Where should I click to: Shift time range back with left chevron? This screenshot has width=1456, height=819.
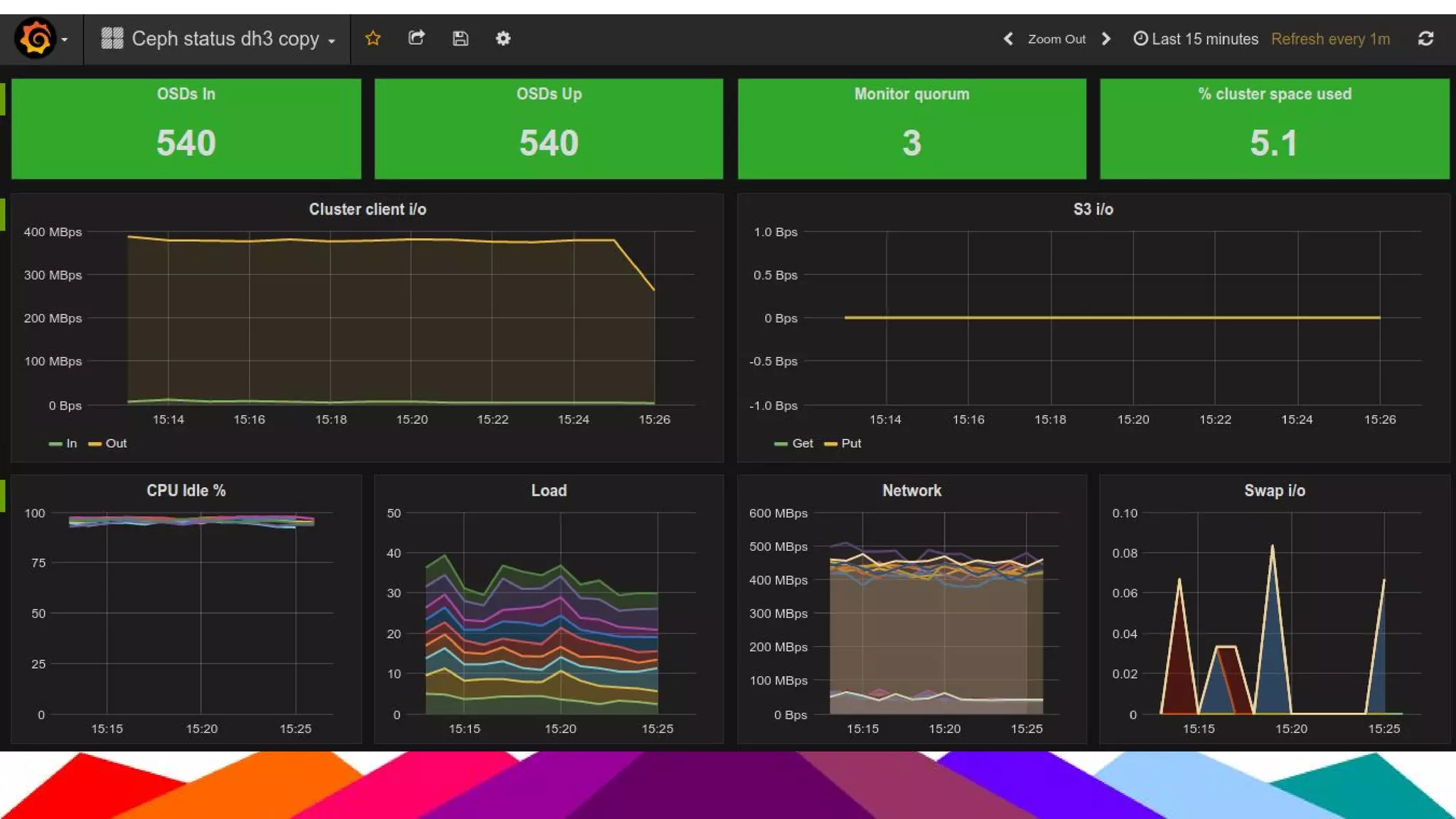point(1008,39)
